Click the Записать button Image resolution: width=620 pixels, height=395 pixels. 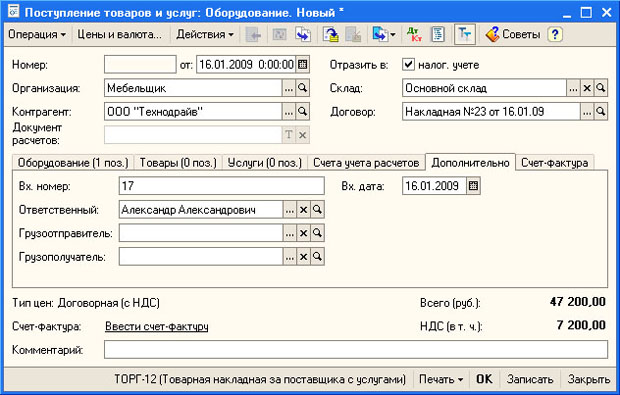click(530, 379)
